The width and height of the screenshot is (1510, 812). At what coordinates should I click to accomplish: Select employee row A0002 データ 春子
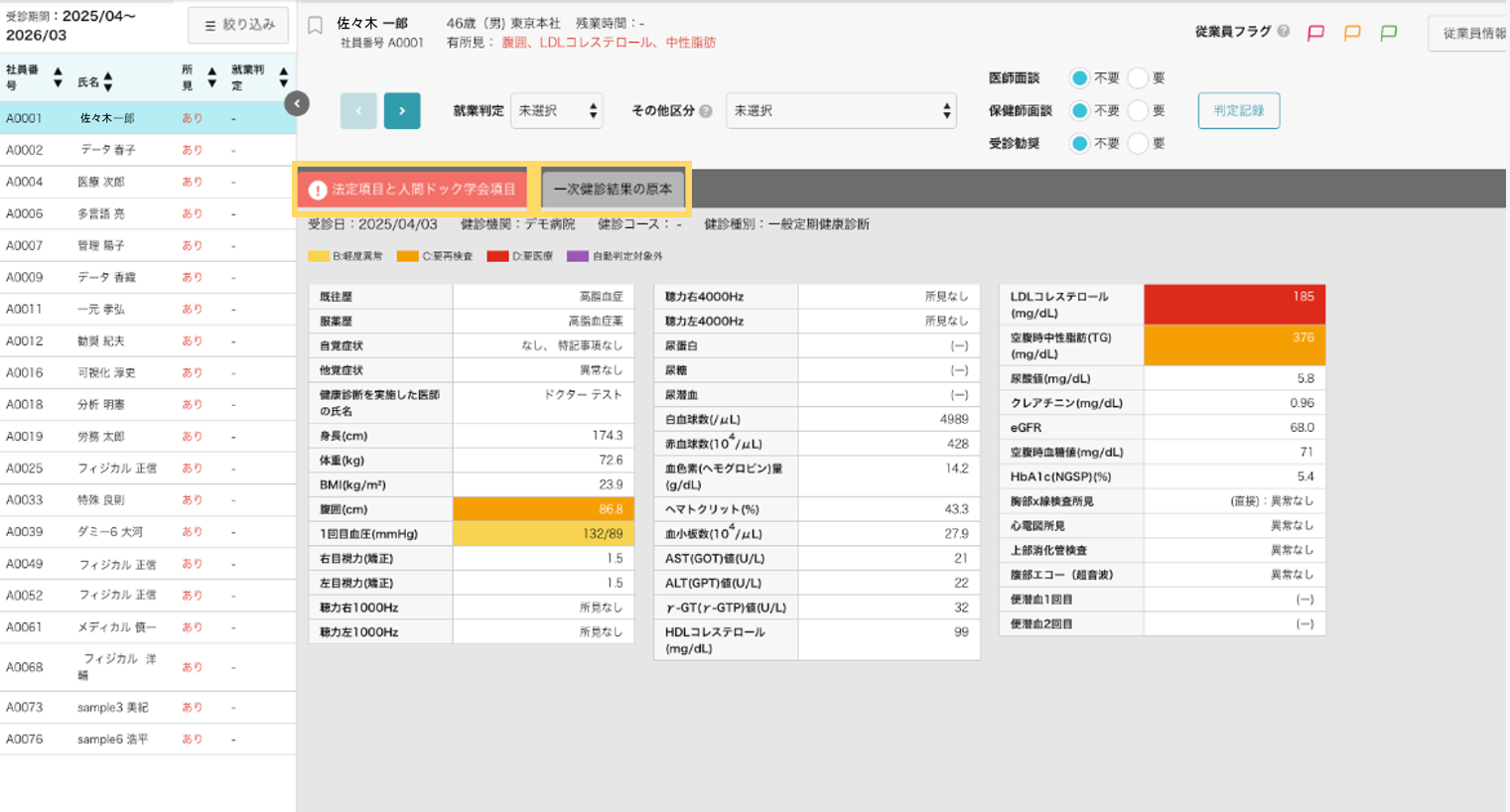148,150
